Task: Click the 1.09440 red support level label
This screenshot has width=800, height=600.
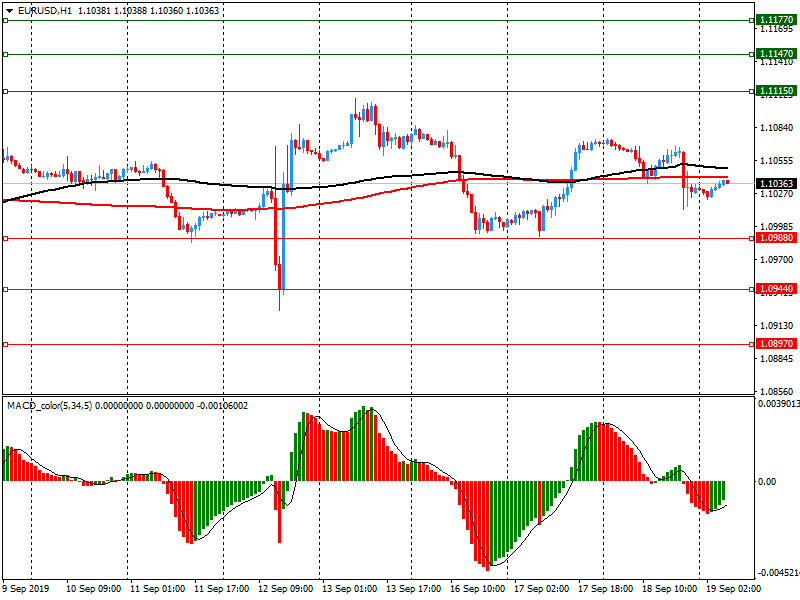Action: click(x=776, y=289)
